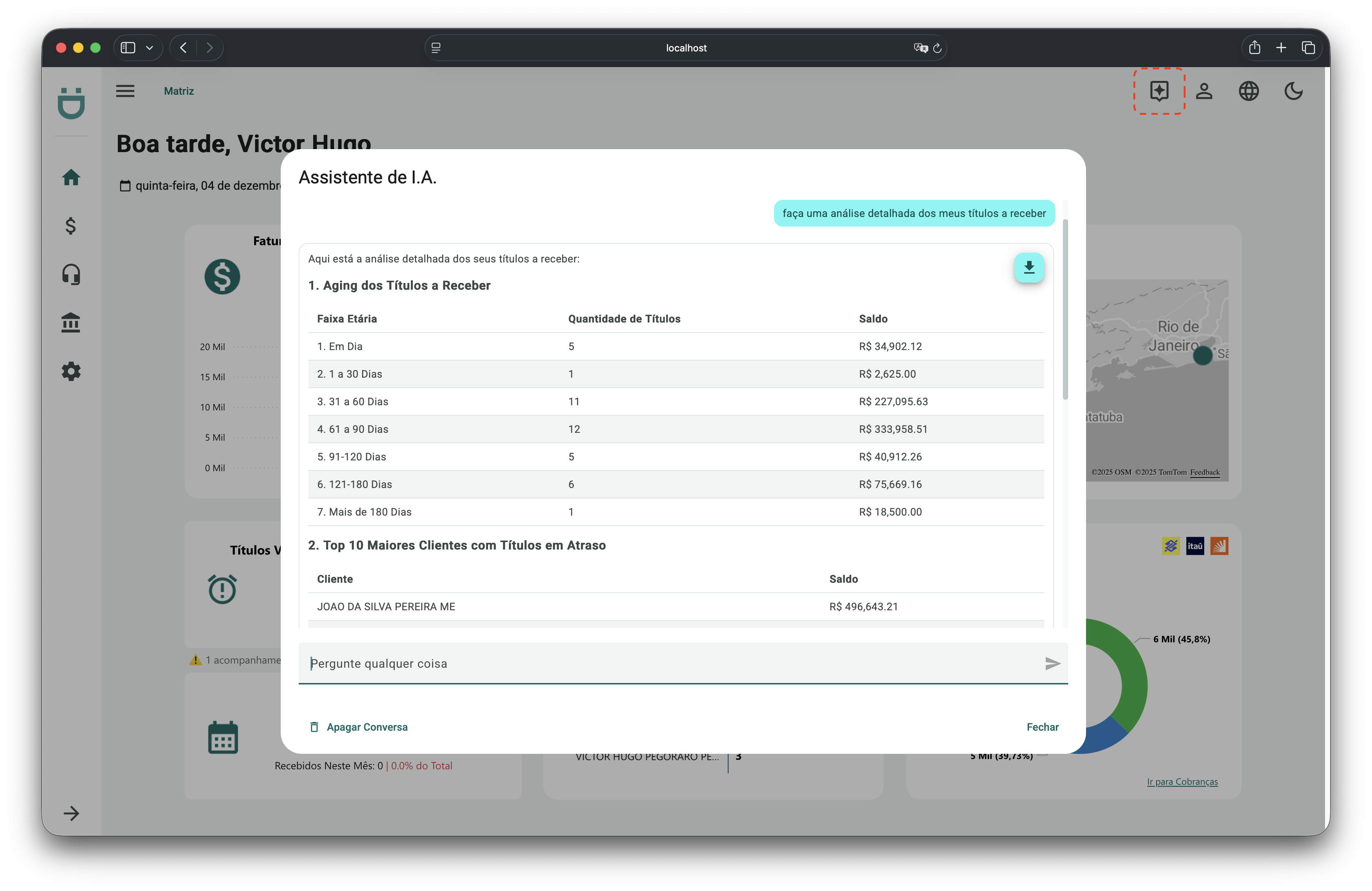Click the AI assistant sparkle icon
The image size is (1372, 891).
pos(1159,91)
